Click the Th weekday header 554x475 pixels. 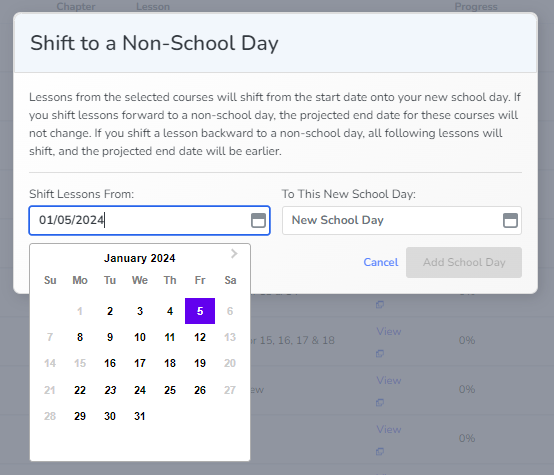coord(170,280)
